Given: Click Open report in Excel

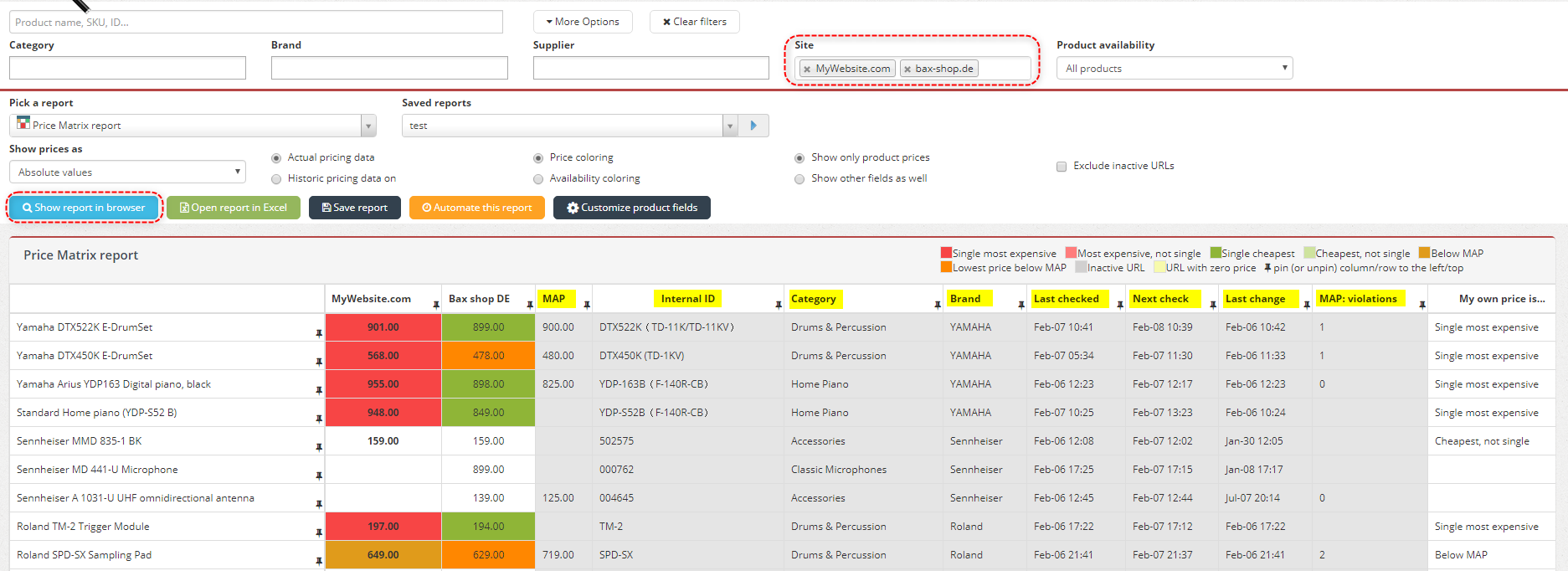Looking at the screenshot, I should click(x=234, y=208).
